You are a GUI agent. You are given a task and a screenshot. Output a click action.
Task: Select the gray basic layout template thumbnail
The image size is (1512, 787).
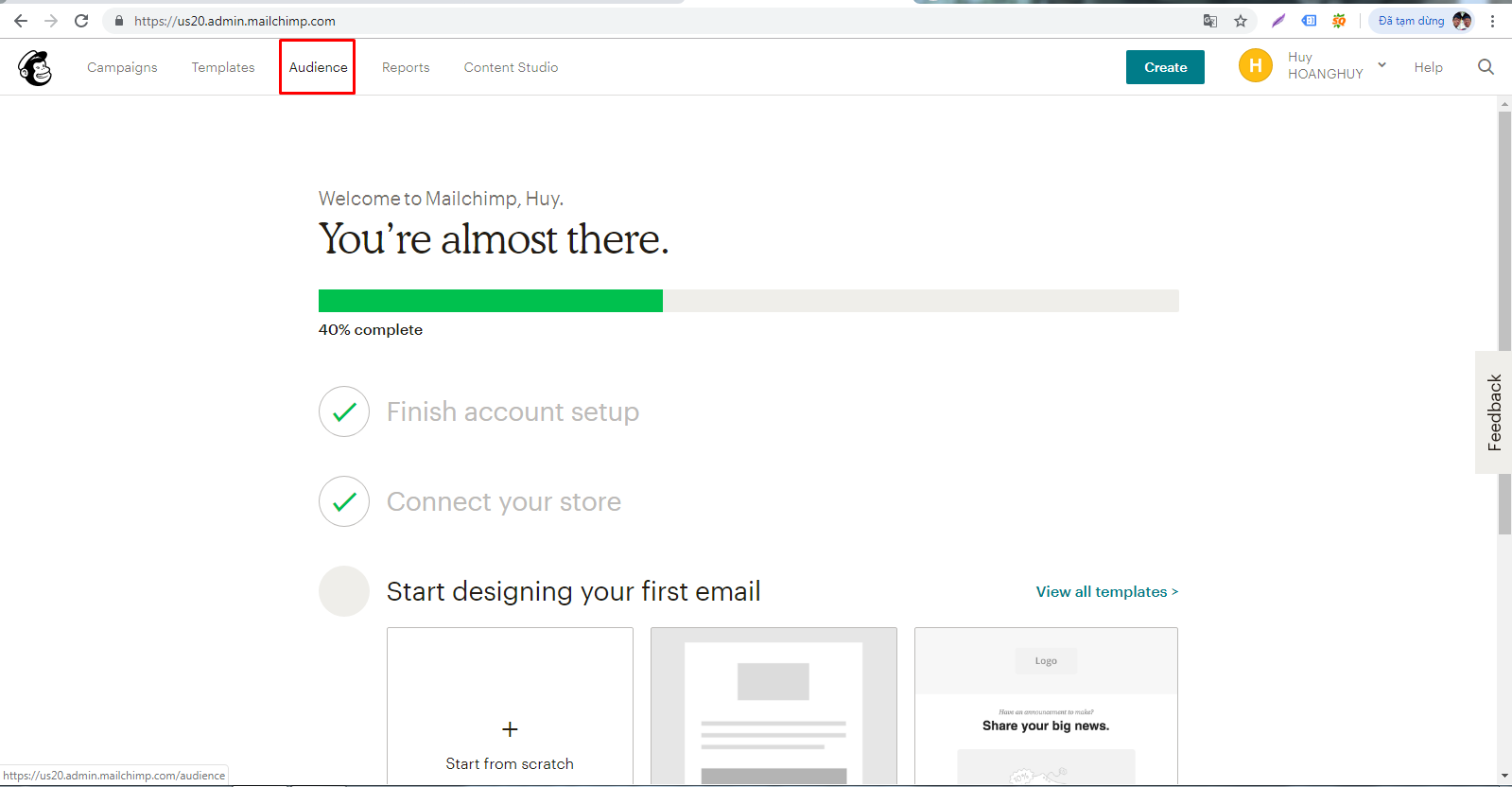coord(773,706)
